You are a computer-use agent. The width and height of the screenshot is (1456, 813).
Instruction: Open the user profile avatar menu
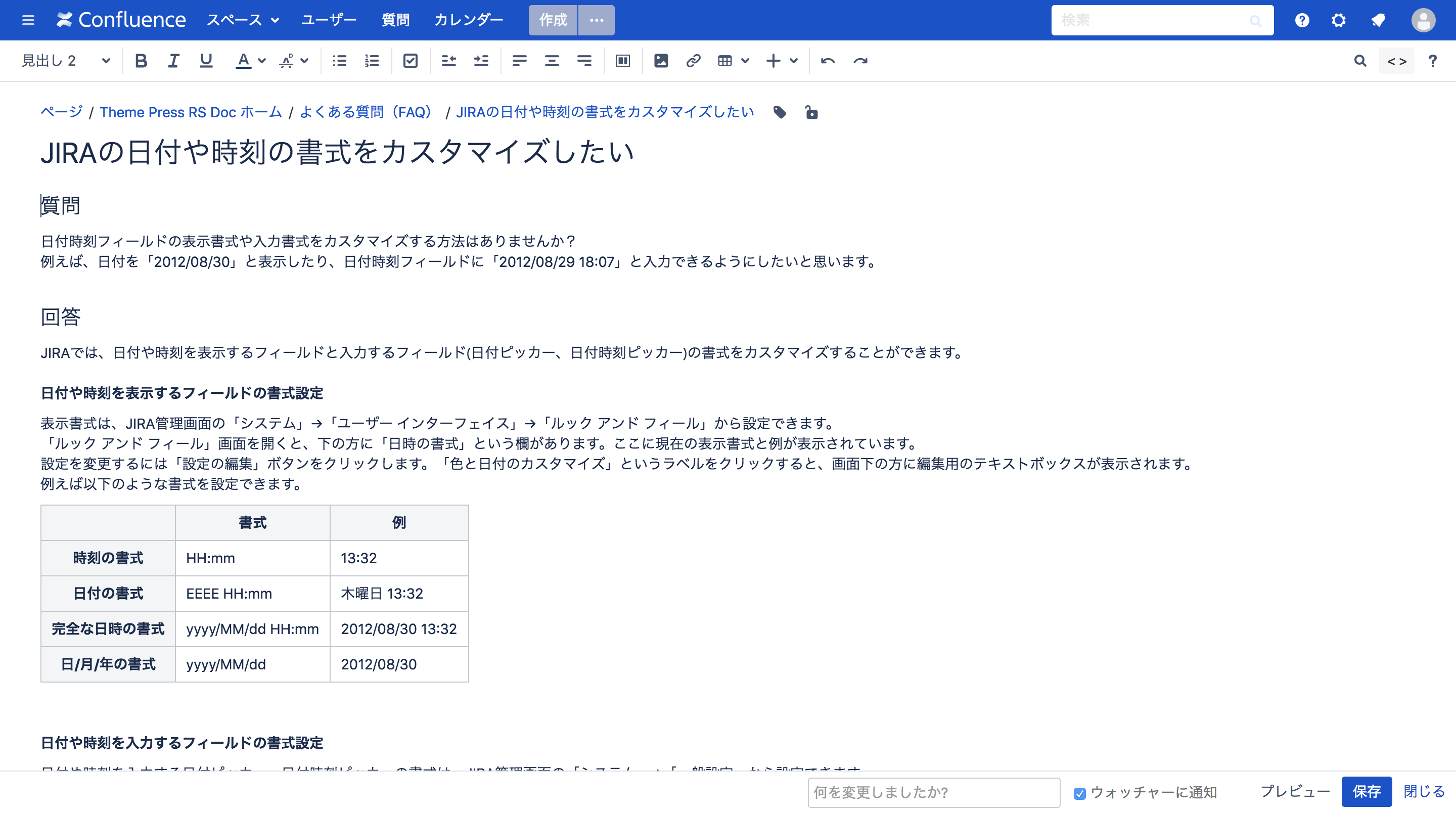[1423, 20]
